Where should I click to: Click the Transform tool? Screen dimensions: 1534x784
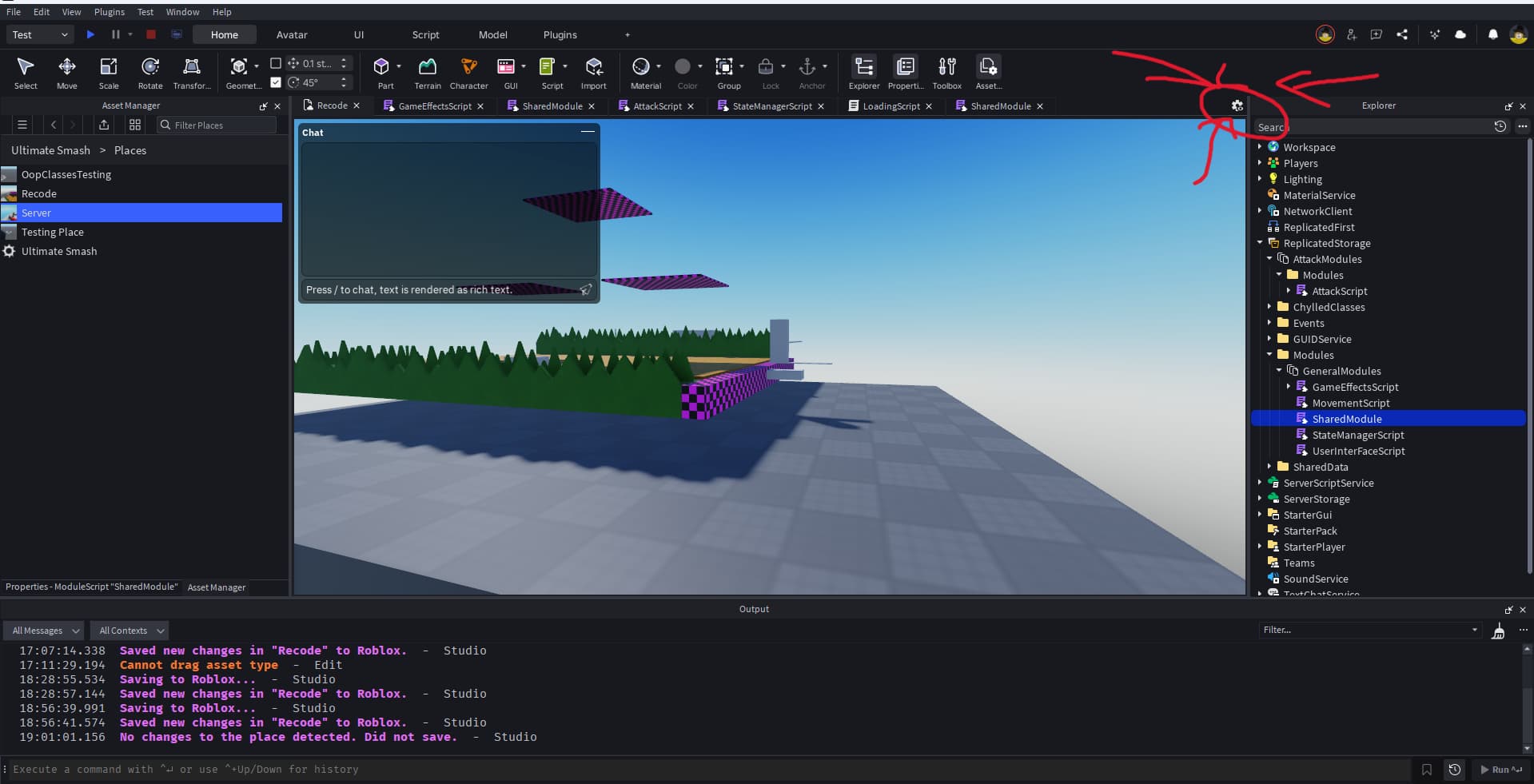pyautogui.click(x=192, y=73)
